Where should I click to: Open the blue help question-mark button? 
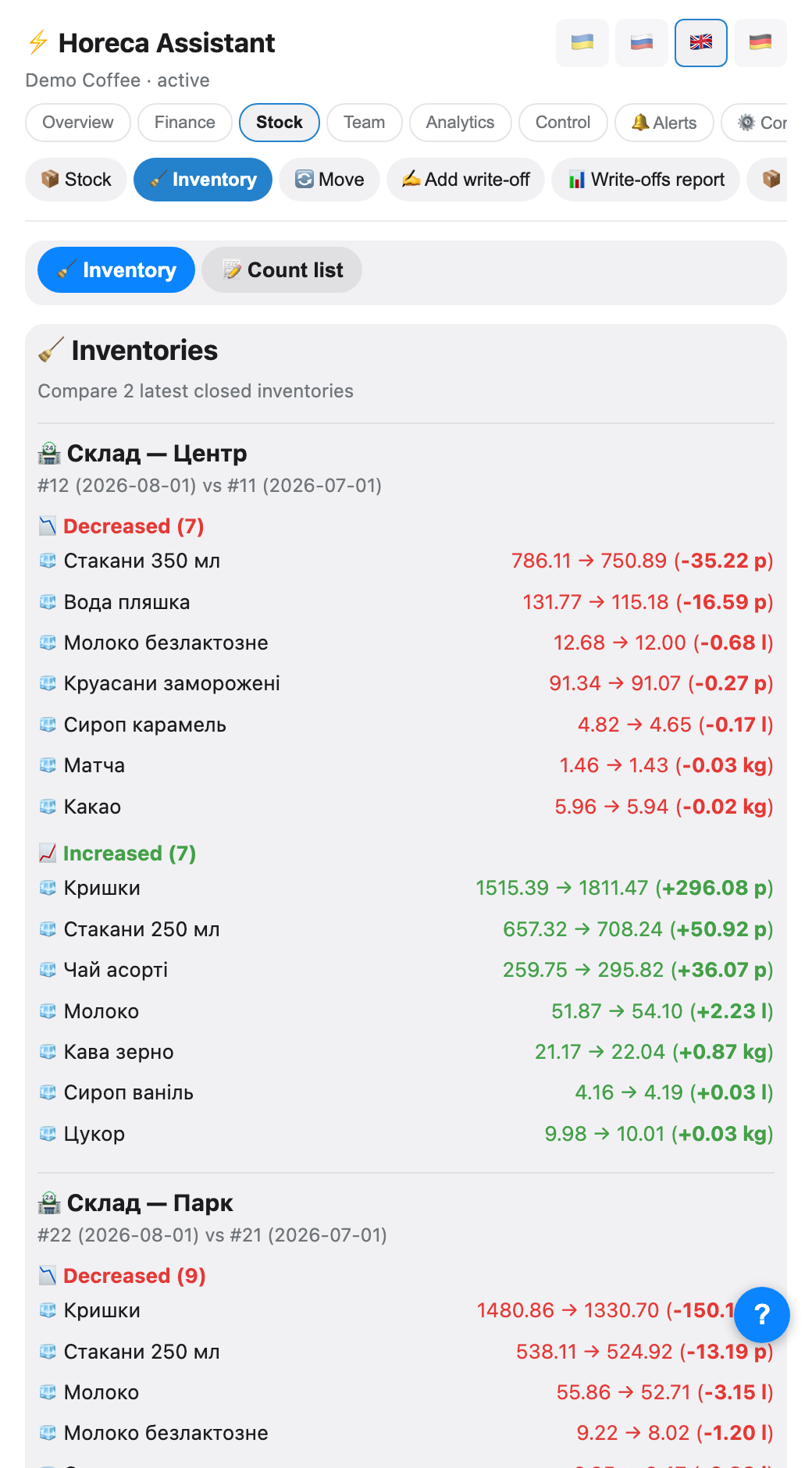pyautogui.click(x=761, y=1315)
